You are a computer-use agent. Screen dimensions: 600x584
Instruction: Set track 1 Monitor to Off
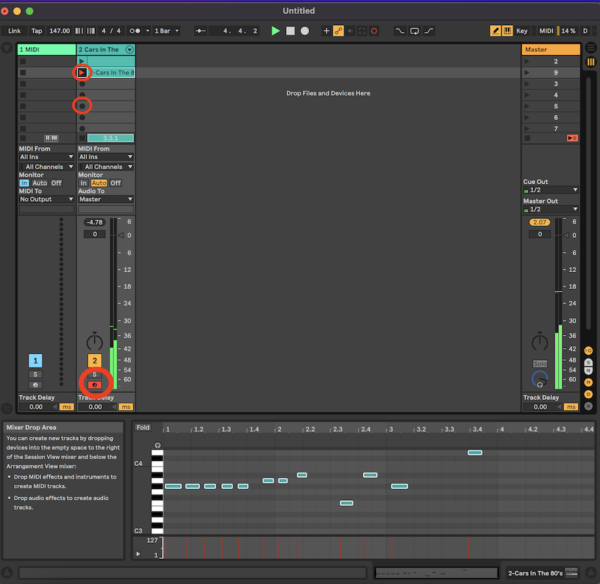(x=56, y=183)
